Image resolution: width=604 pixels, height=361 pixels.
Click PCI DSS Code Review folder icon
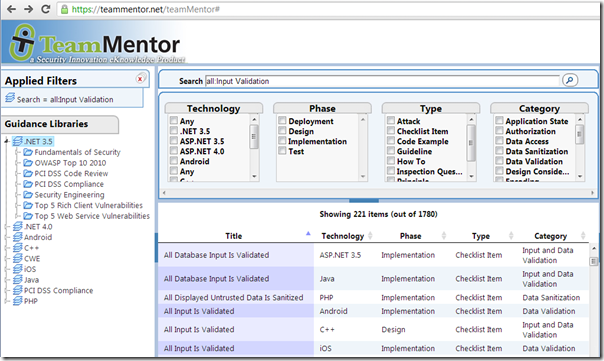[x=28, y=173]
